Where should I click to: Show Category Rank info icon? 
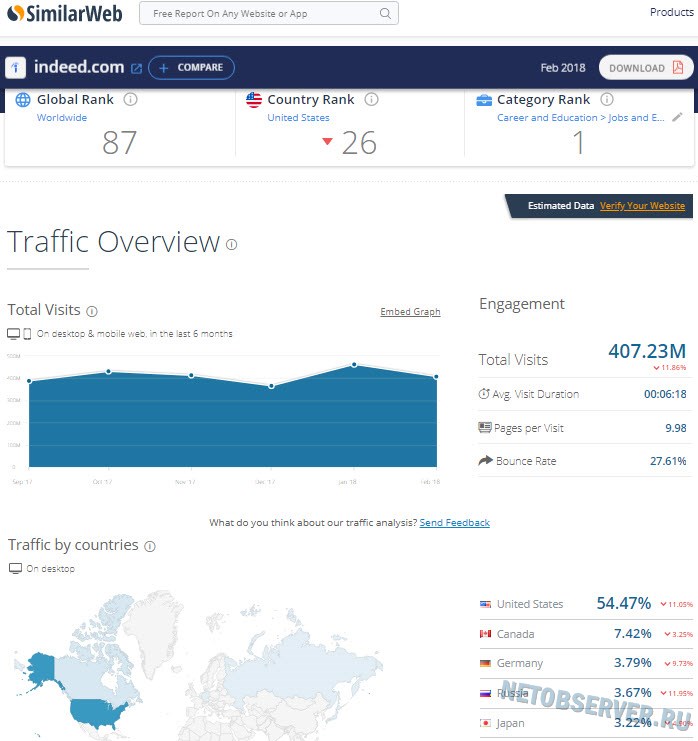pos(607,99)
